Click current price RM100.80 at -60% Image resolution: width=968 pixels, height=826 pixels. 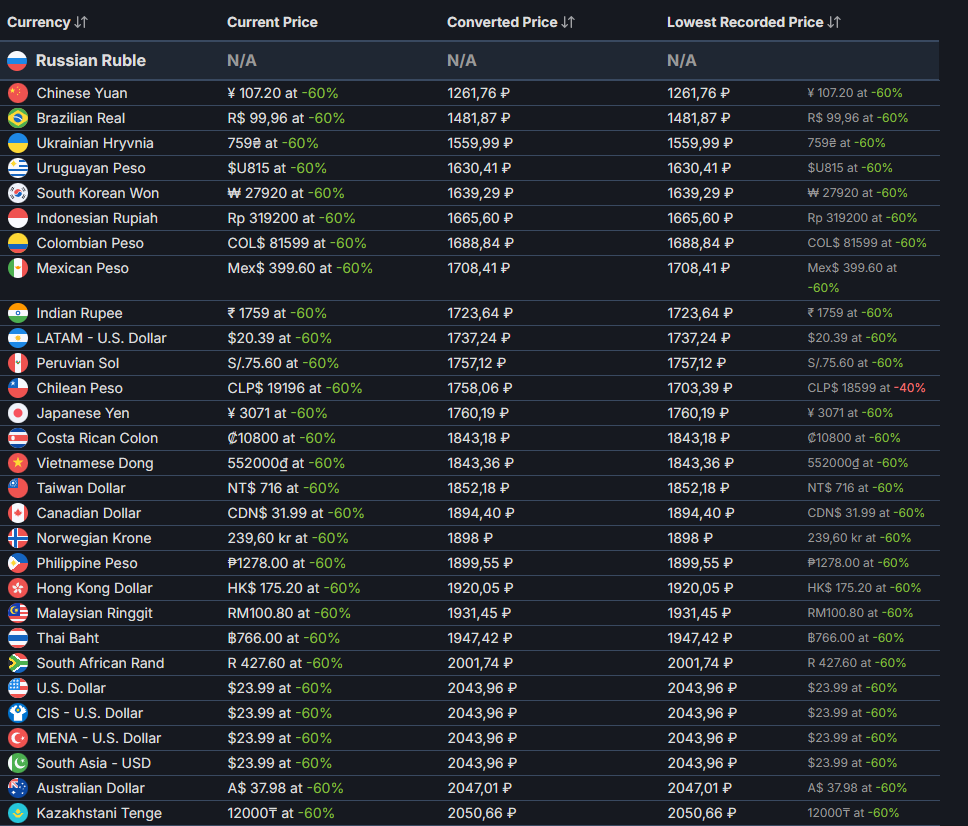click(289, 613)
